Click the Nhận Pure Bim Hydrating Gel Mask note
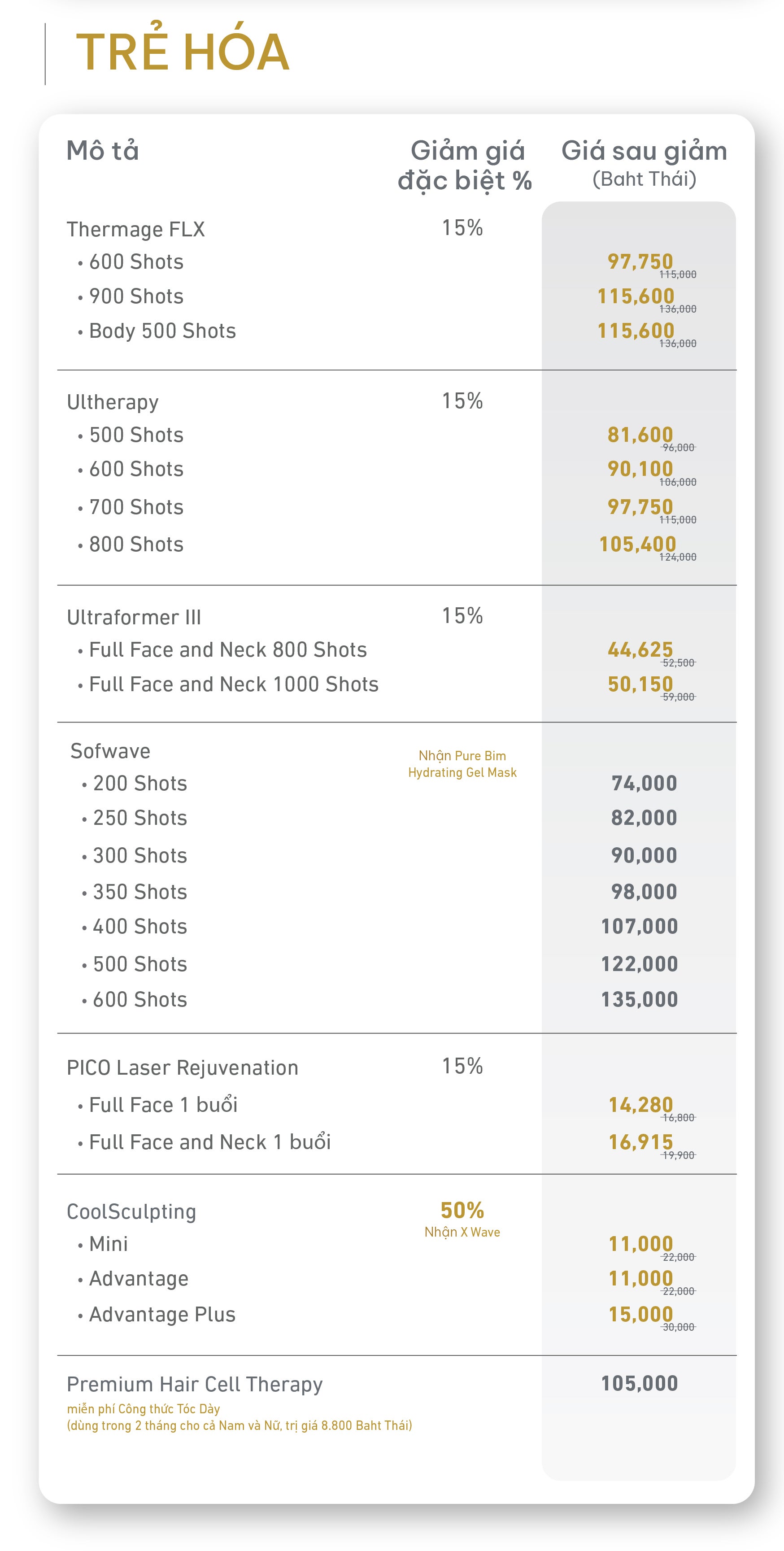 pos(462,764)
